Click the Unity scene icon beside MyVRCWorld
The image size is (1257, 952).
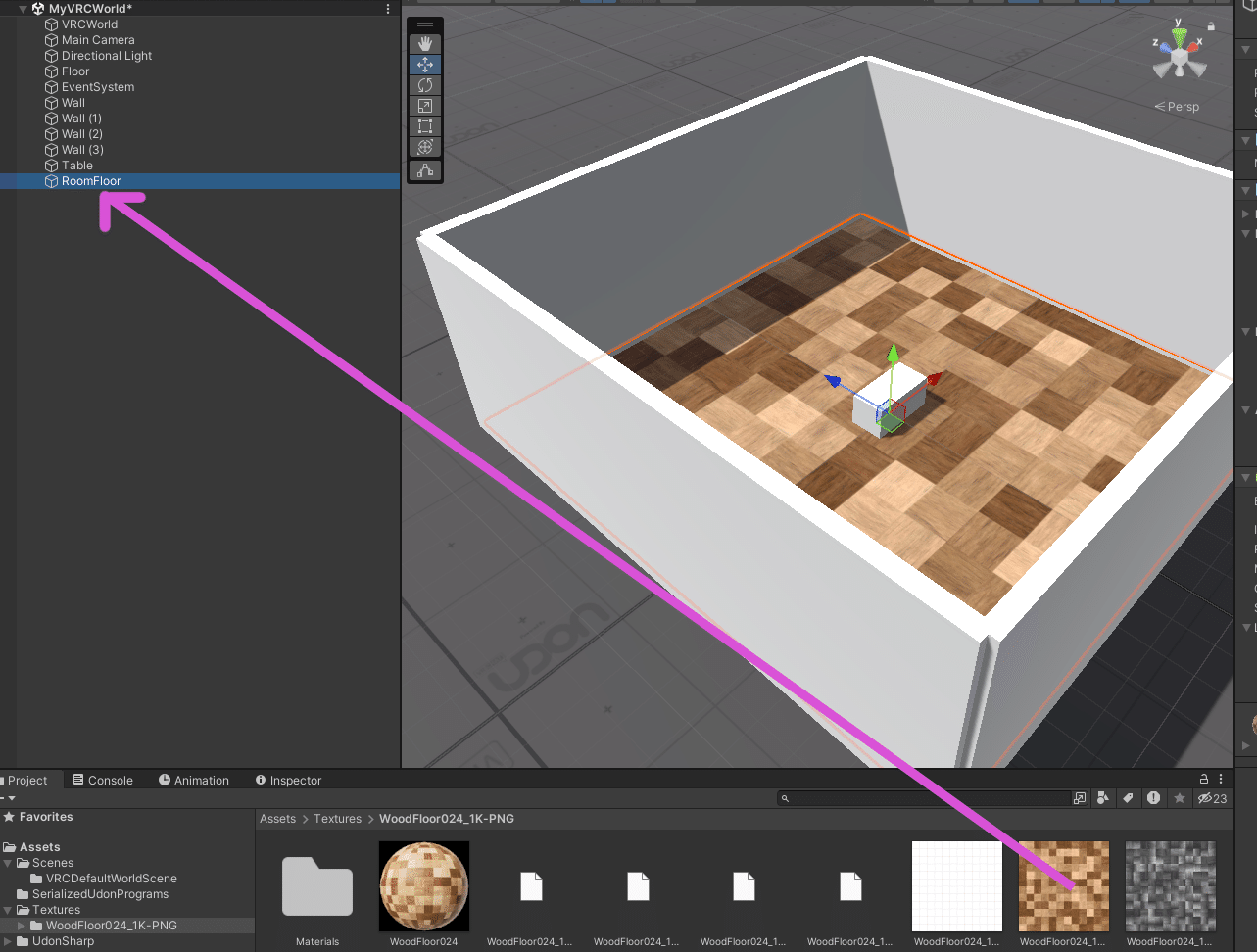(38, 8)
